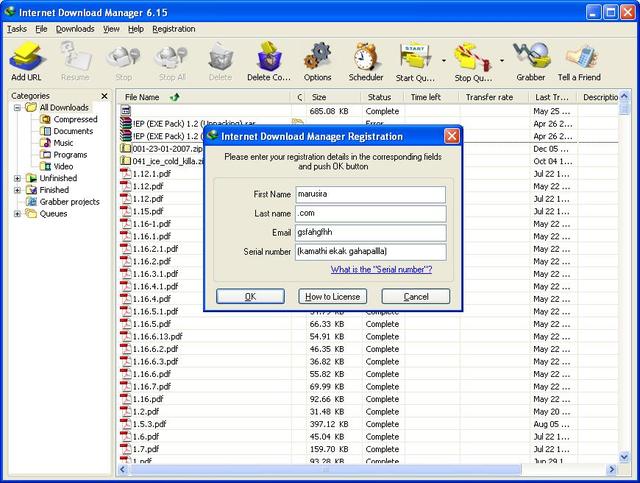This screenshot has width=640, height=483.
Task: Click the Start Queue icon
Action: click(414, 60)
